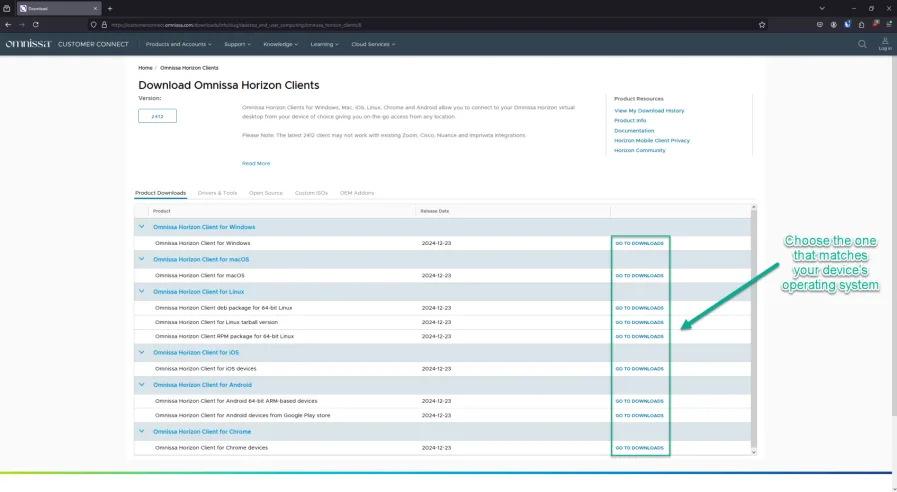Open the blue shield extension icon
Screen dimensions: 897x492
coord(847,25)
